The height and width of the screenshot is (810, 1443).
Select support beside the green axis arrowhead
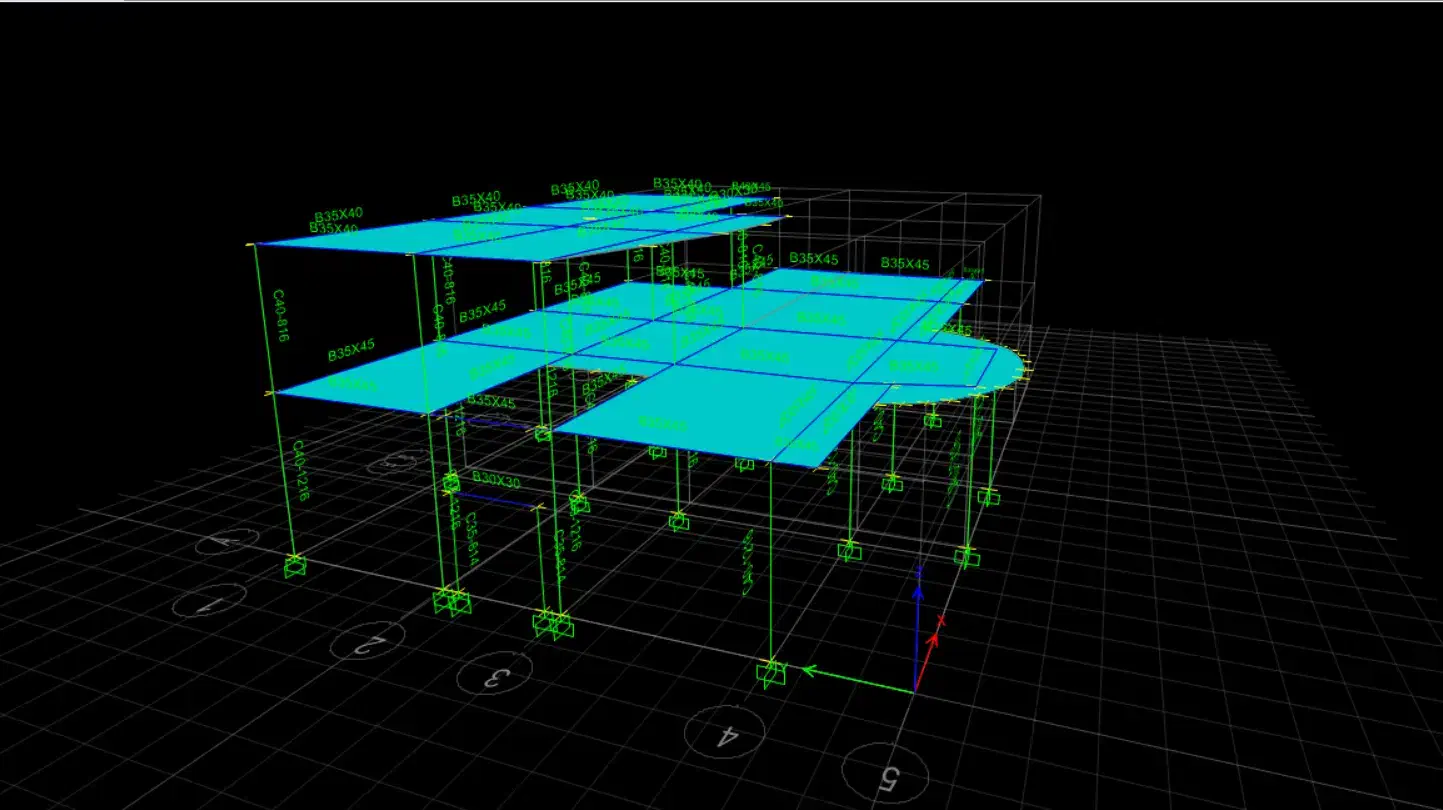[771, 673]
